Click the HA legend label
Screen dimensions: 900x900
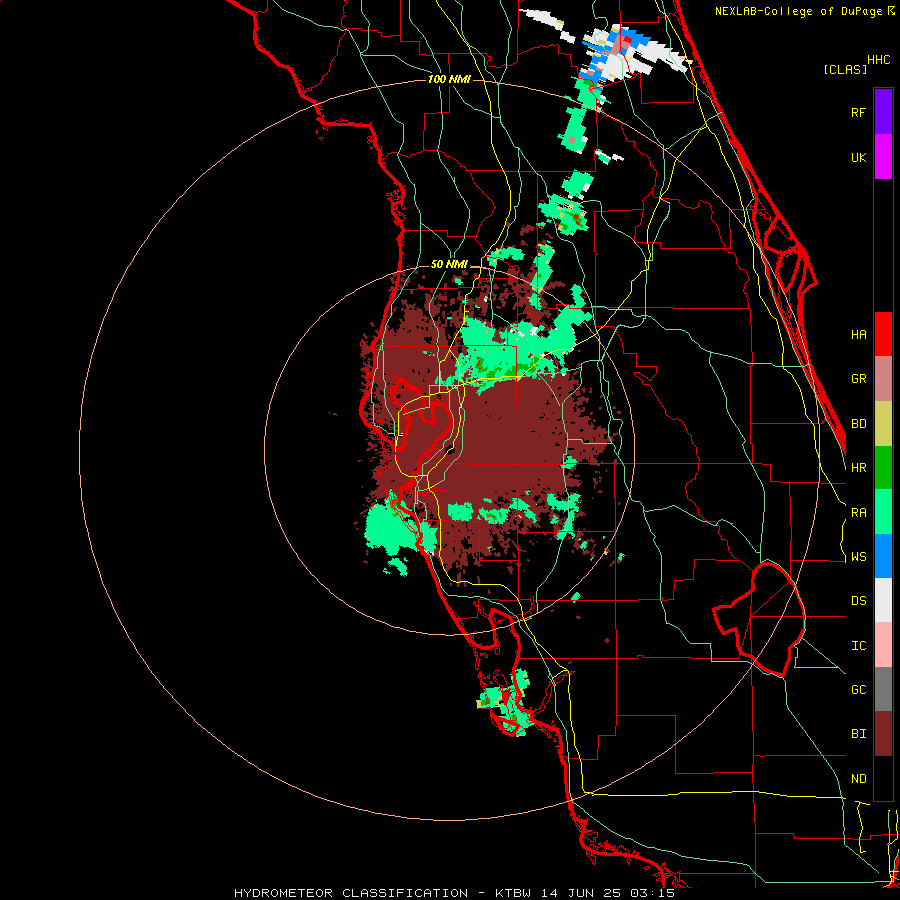(858, 335)
